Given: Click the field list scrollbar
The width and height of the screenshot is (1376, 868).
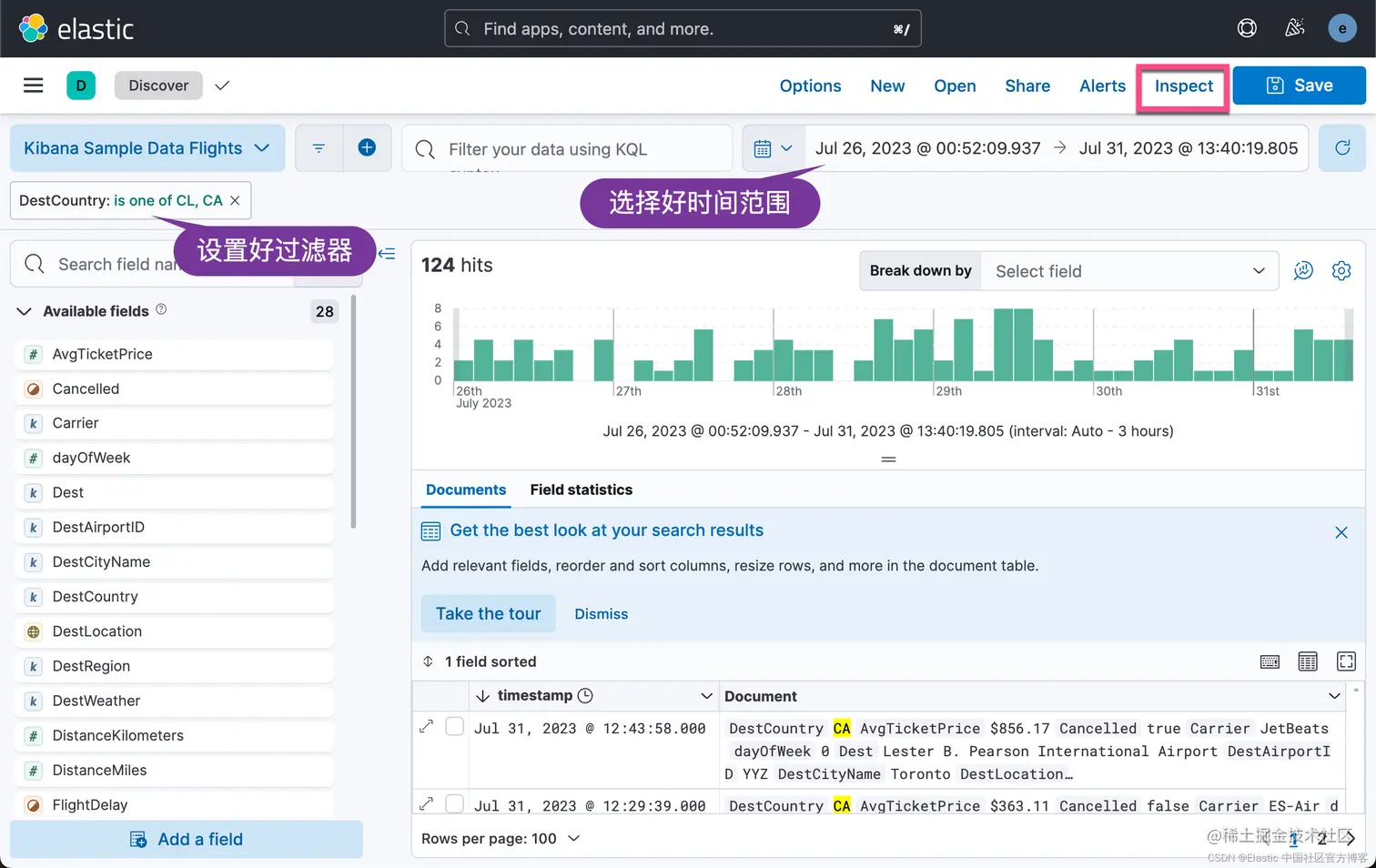Looking at the screenshot, I should (353, 413).
